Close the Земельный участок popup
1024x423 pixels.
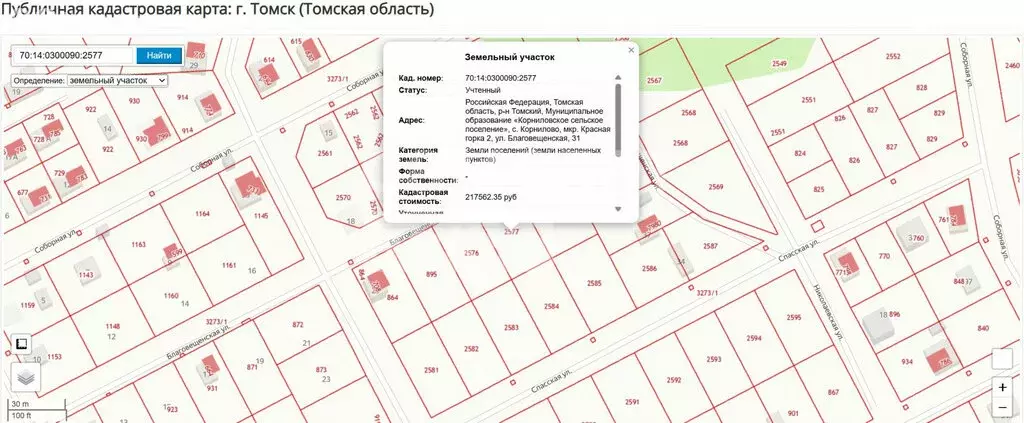coord(631,50)
